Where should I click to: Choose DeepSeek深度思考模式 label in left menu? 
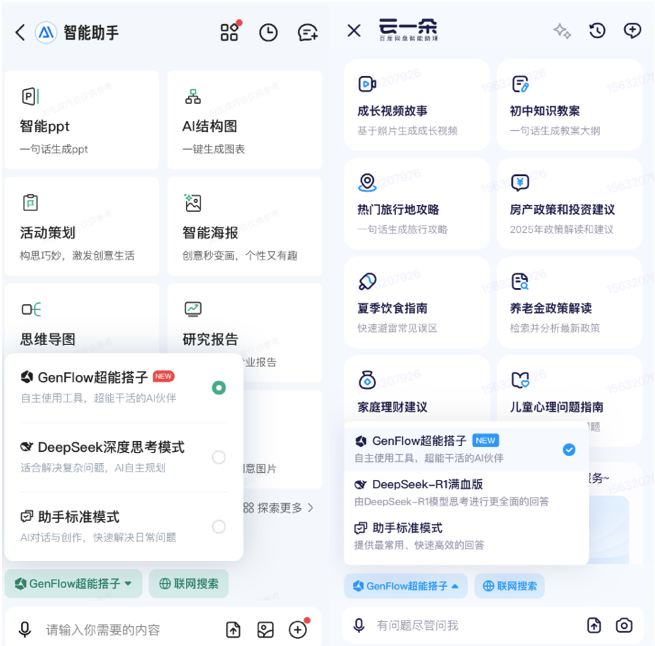pyautogui.click(x=111, y=447)
